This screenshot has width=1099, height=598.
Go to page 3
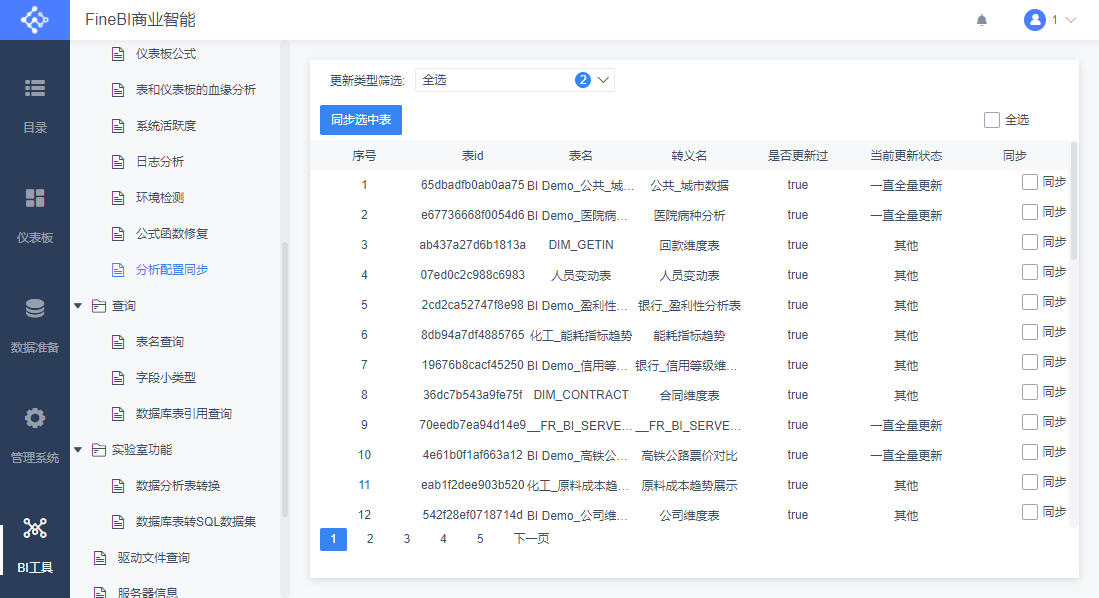click(407, 539)
